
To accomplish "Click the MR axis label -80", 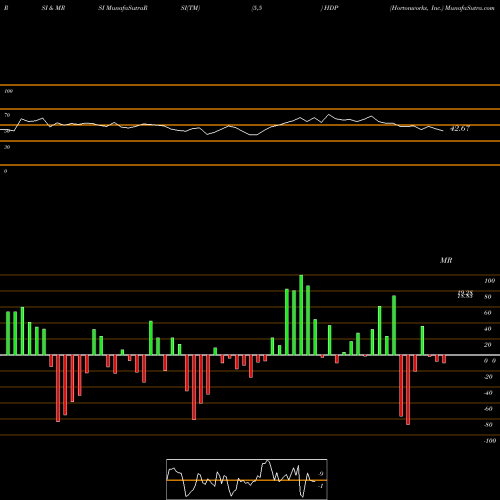I will tap(488, 425).
